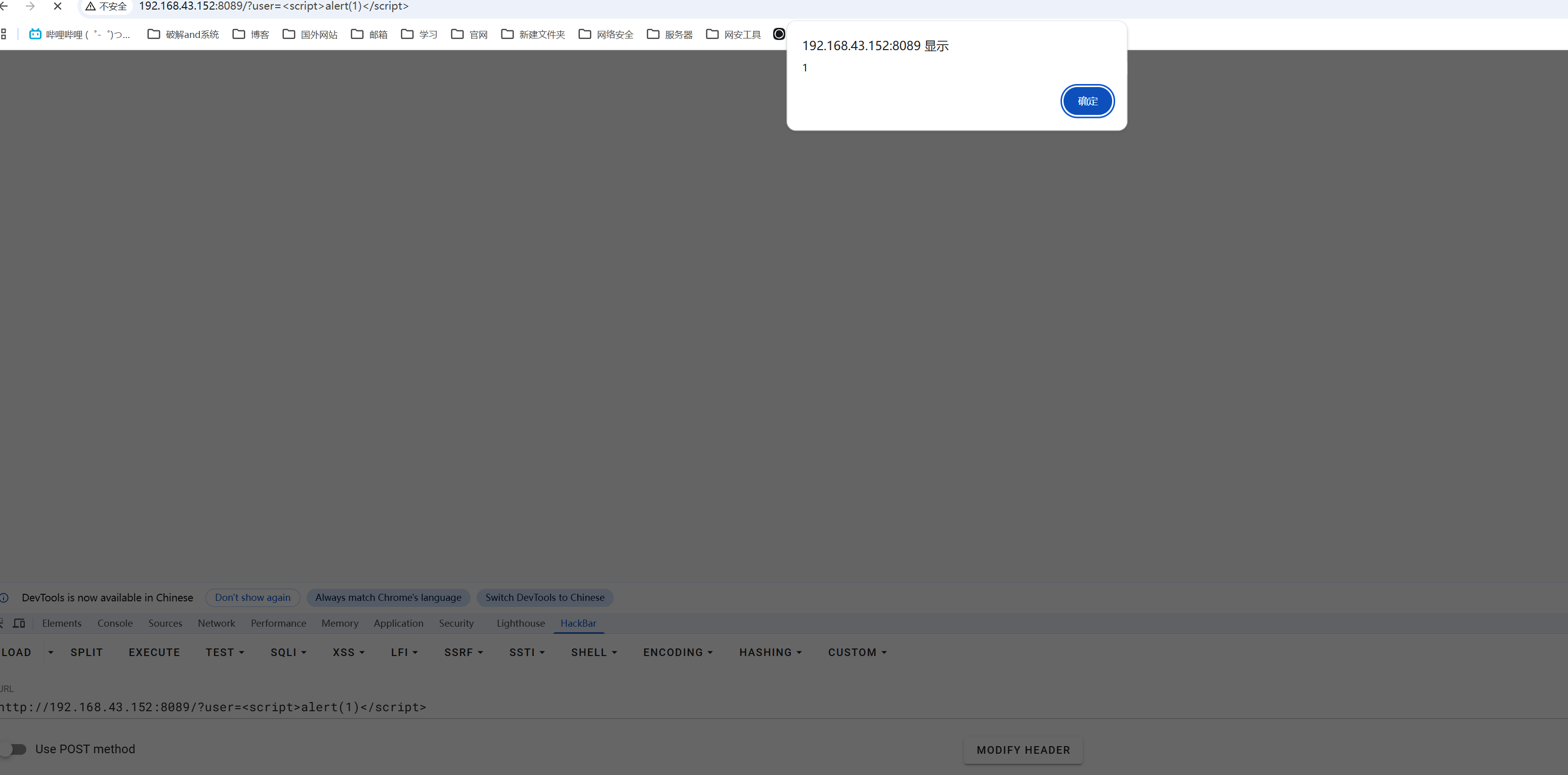Click the DevTools info notice icon
Image resolution: width=1568 pixels, height=775 pixels.
pyautogui.click(x=4, y=598)
